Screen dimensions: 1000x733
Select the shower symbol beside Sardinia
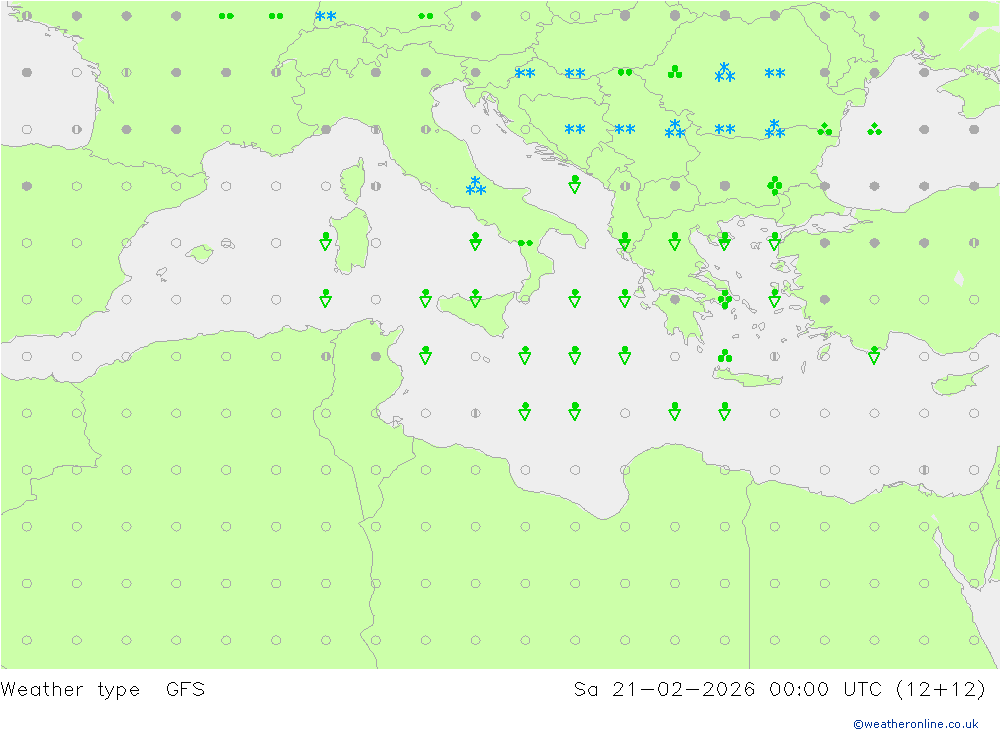[x=325, y=241]
